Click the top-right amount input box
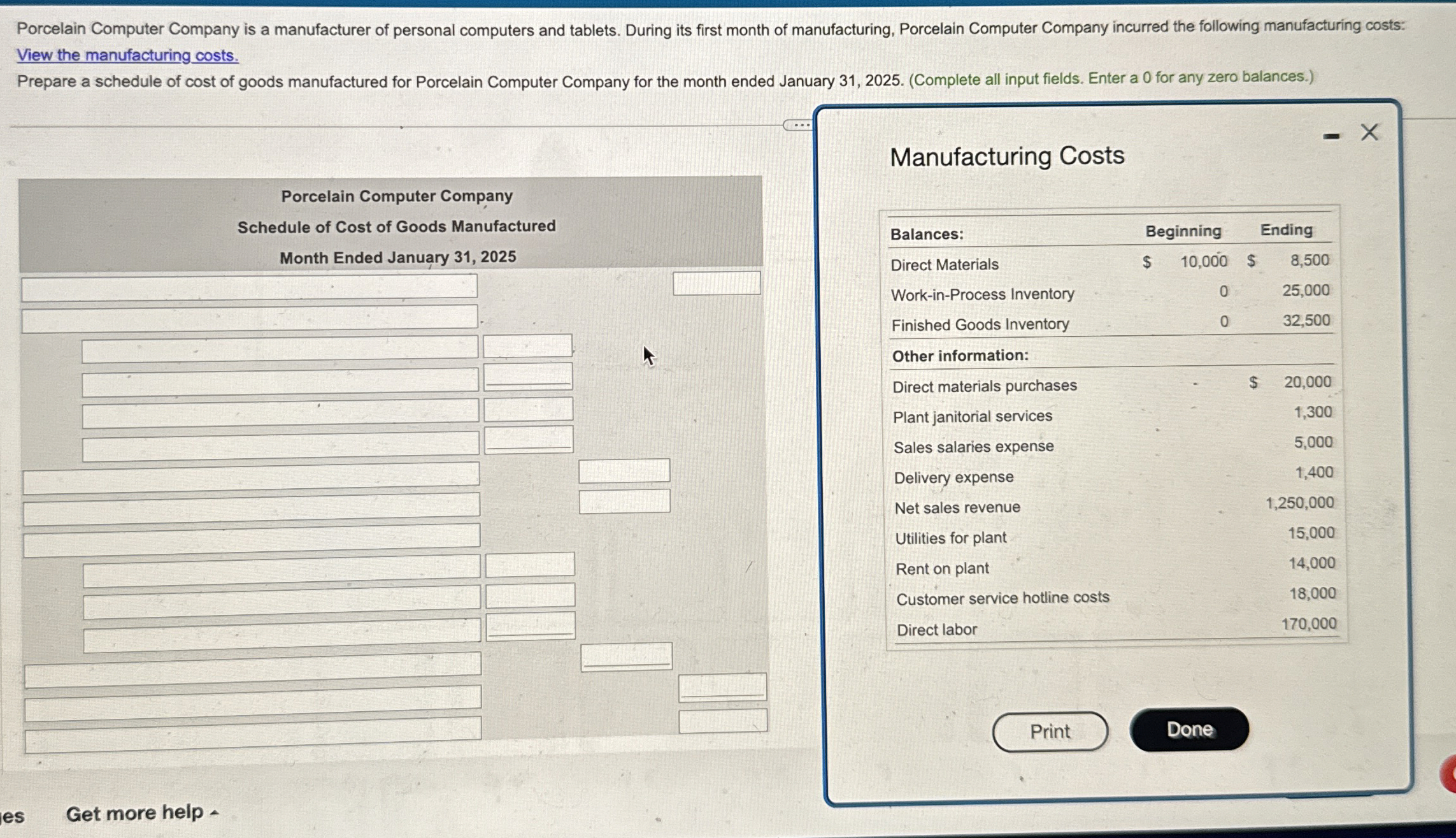This screenshot has width=1456, height=838. coord(717,283)
